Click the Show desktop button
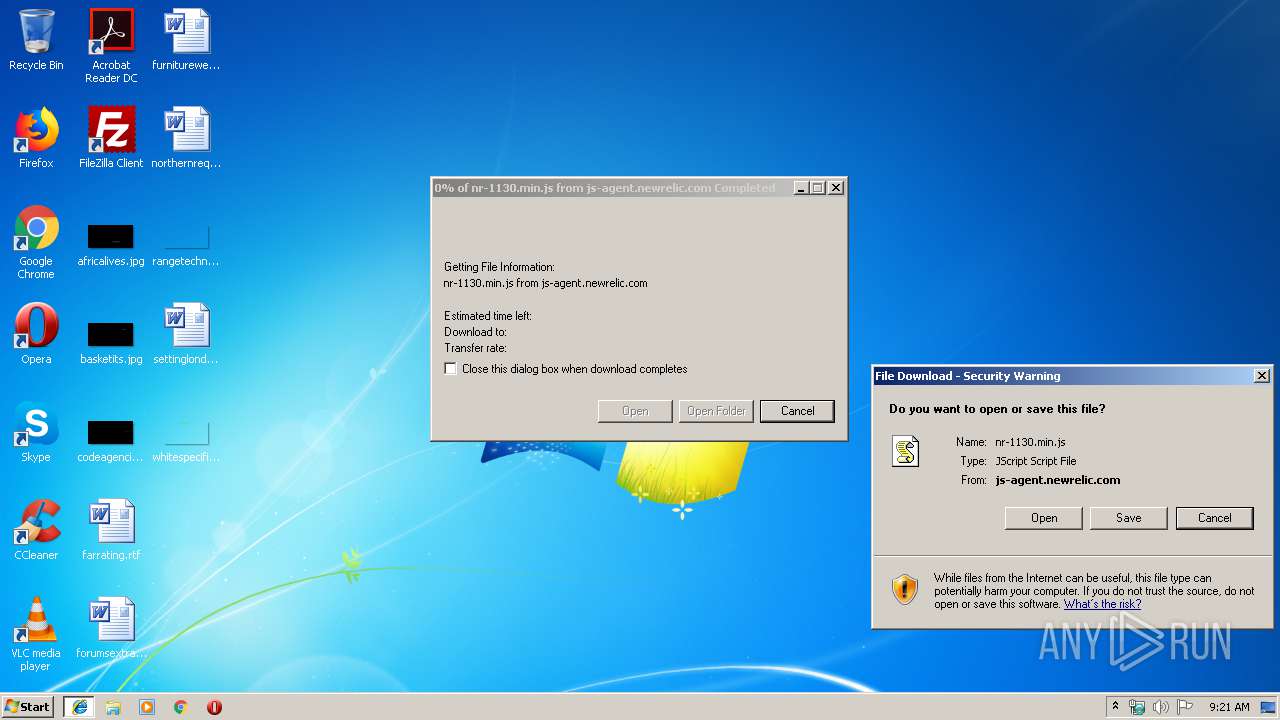 coord(1268,707)
